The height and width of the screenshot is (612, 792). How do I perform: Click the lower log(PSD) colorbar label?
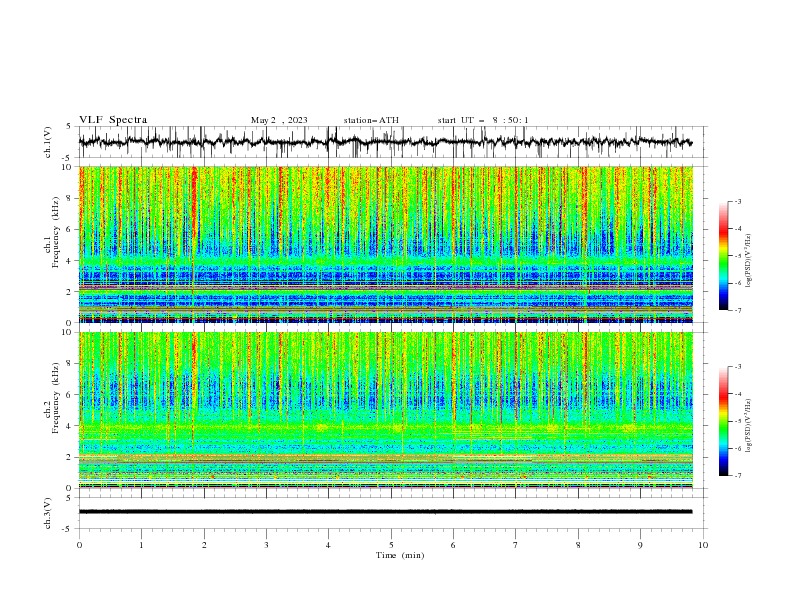click(x=748, y=426)
